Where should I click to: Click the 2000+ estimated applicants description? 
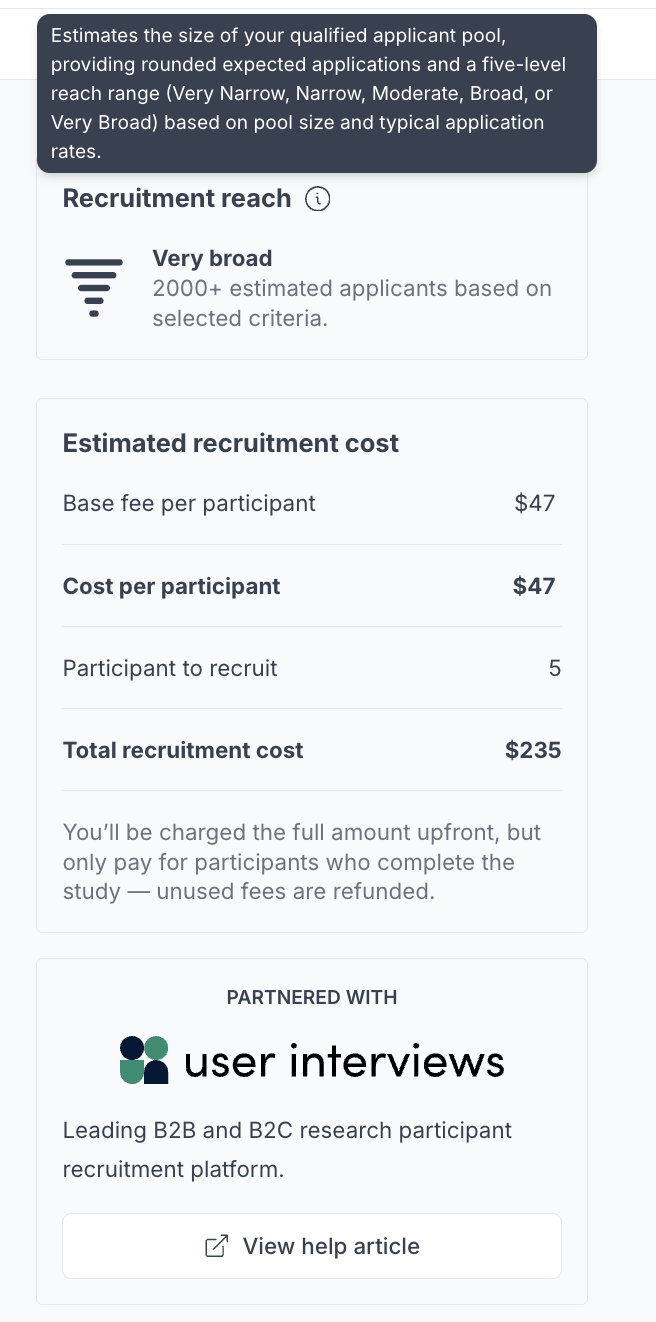pyautogui.click(x=351, y=304)
